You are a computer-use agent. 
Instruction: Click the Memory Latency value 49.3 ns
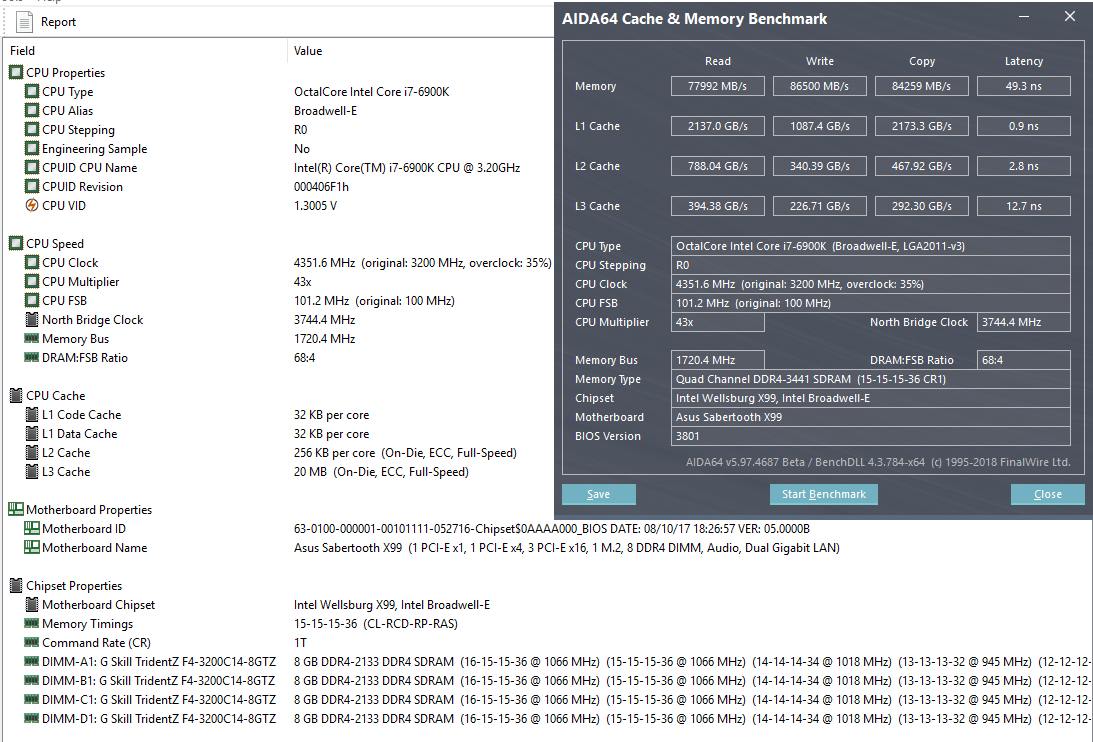coord(1023,86)
